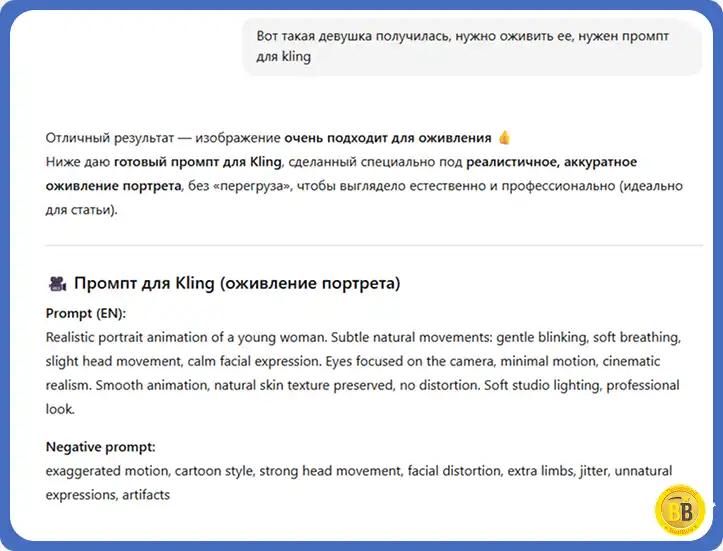This screenshot has height=551, width=723.
Task: Click the heading "Промпт для Kling (оживление портрета)"
Action: 237,284
